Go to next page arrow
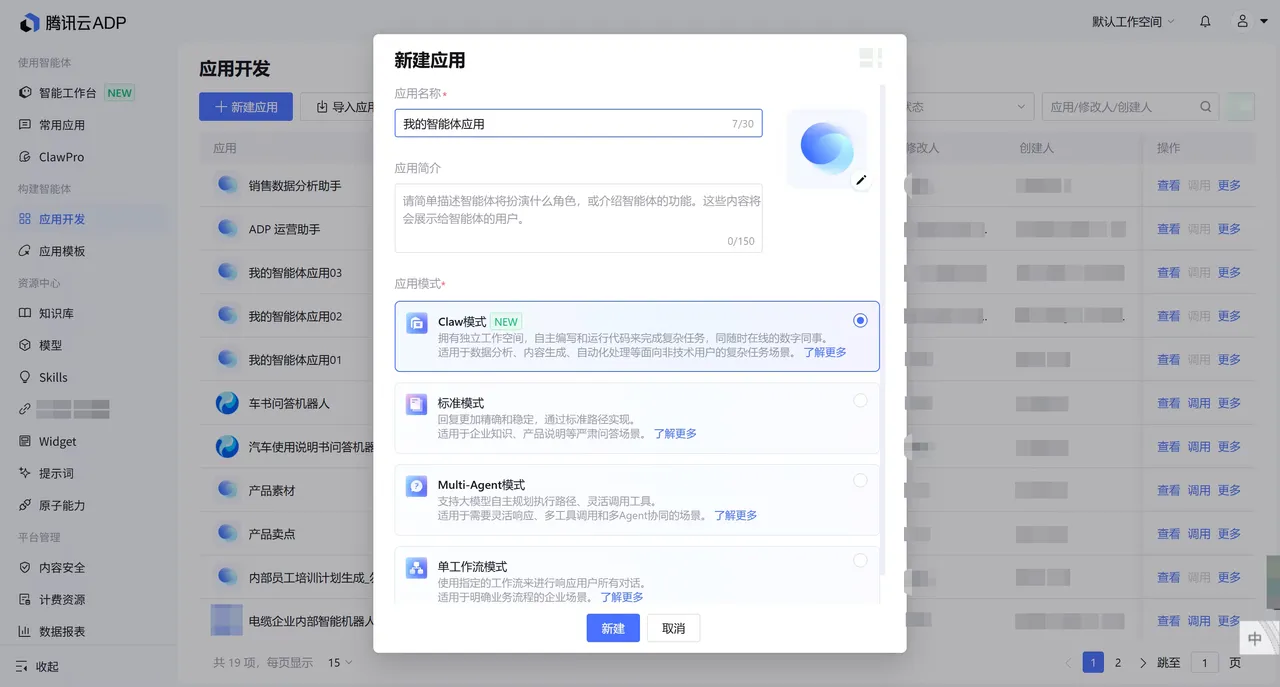 (1143, 662)
